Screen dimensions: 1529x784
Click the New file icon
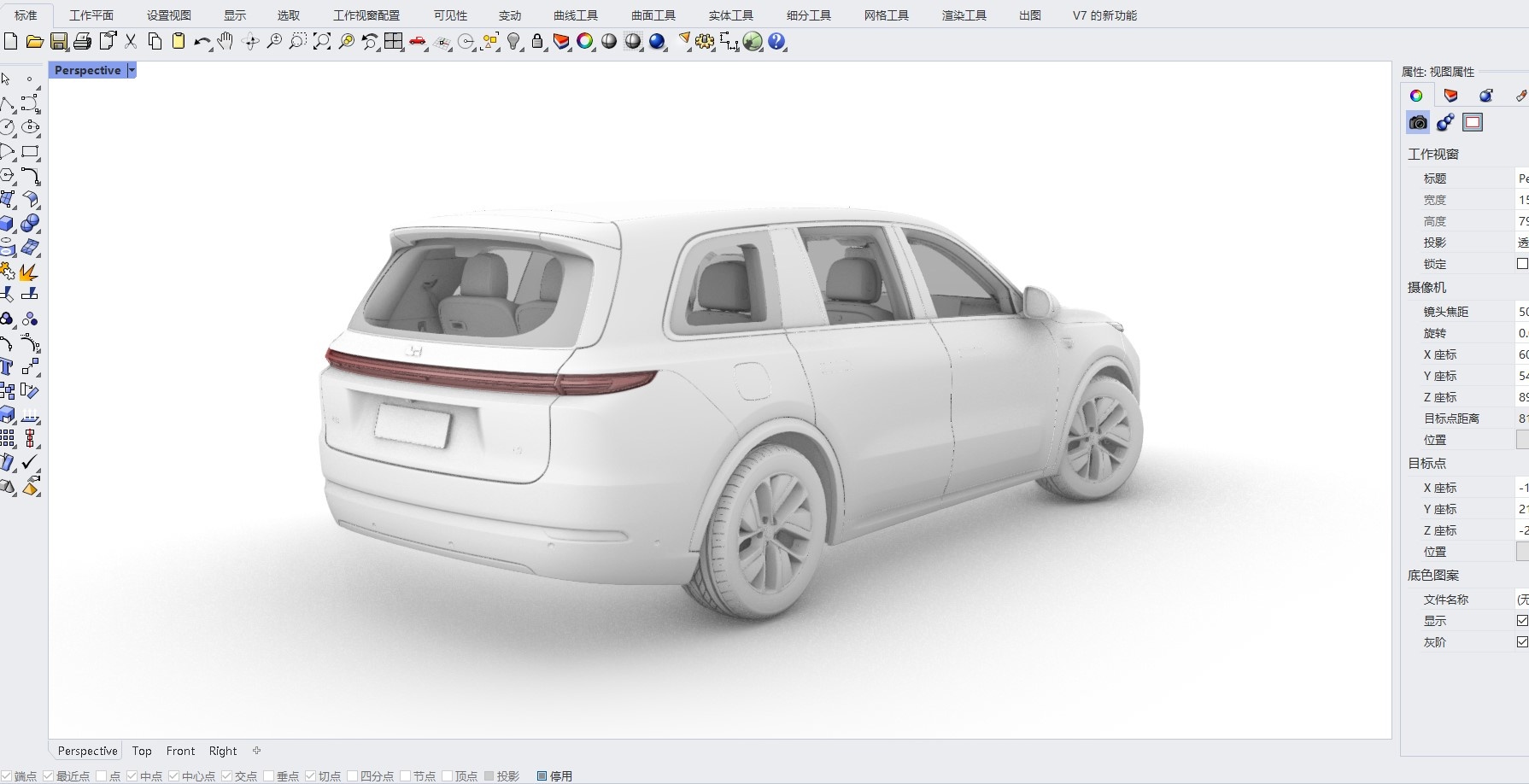[10, 41]
